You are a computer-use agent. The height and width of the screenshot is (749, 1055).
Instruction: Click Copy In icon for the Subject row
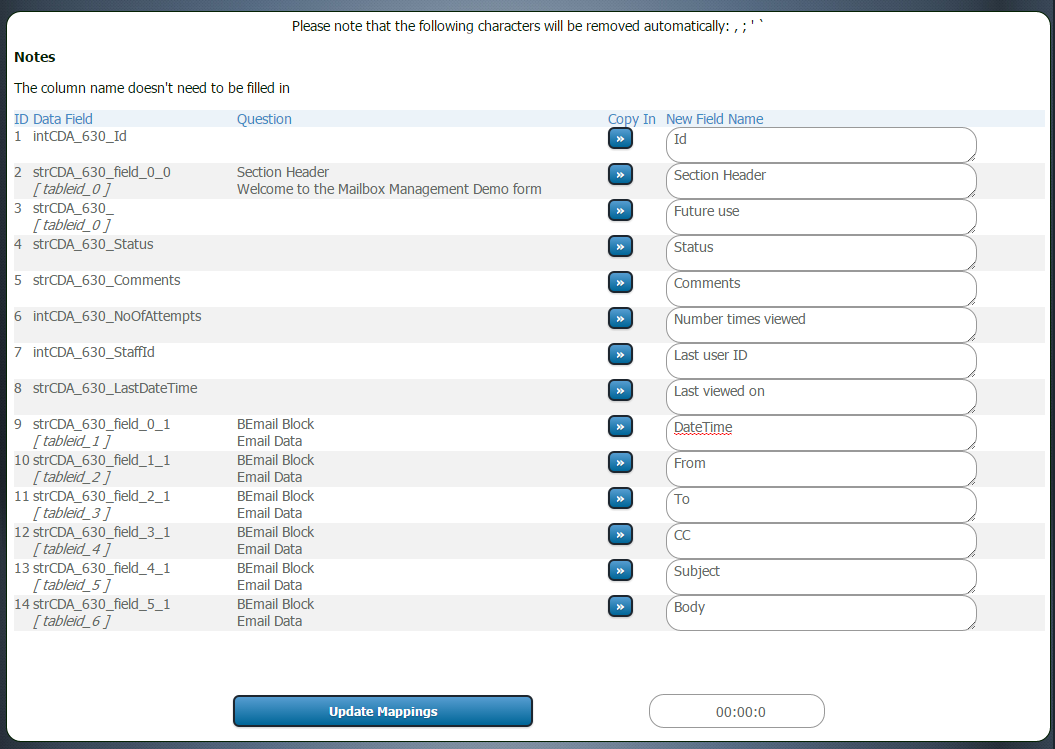[x=620, y=570]
